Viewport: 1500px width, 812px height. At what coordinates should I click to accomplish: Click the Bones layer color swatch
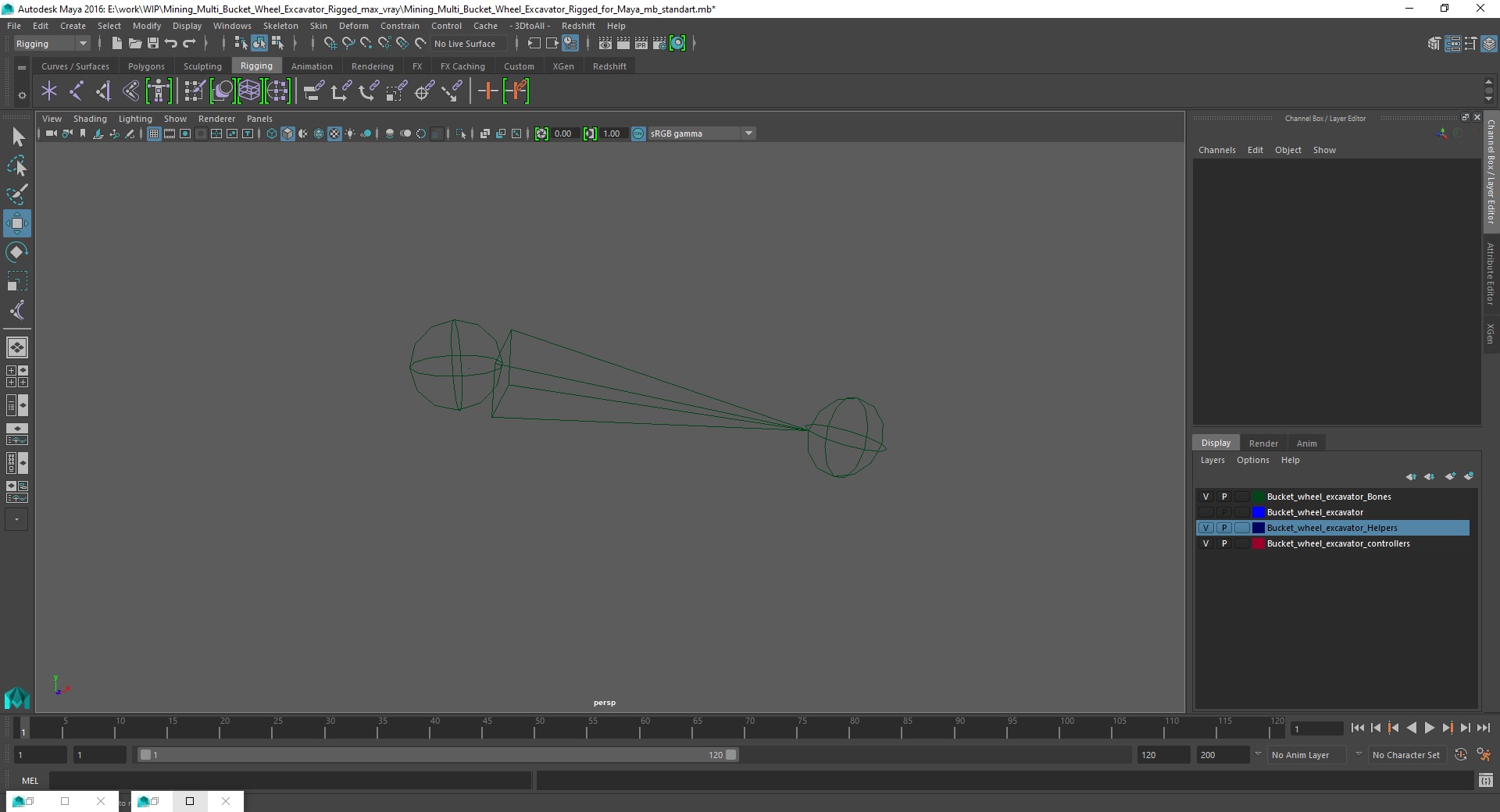click(1259, 497)
